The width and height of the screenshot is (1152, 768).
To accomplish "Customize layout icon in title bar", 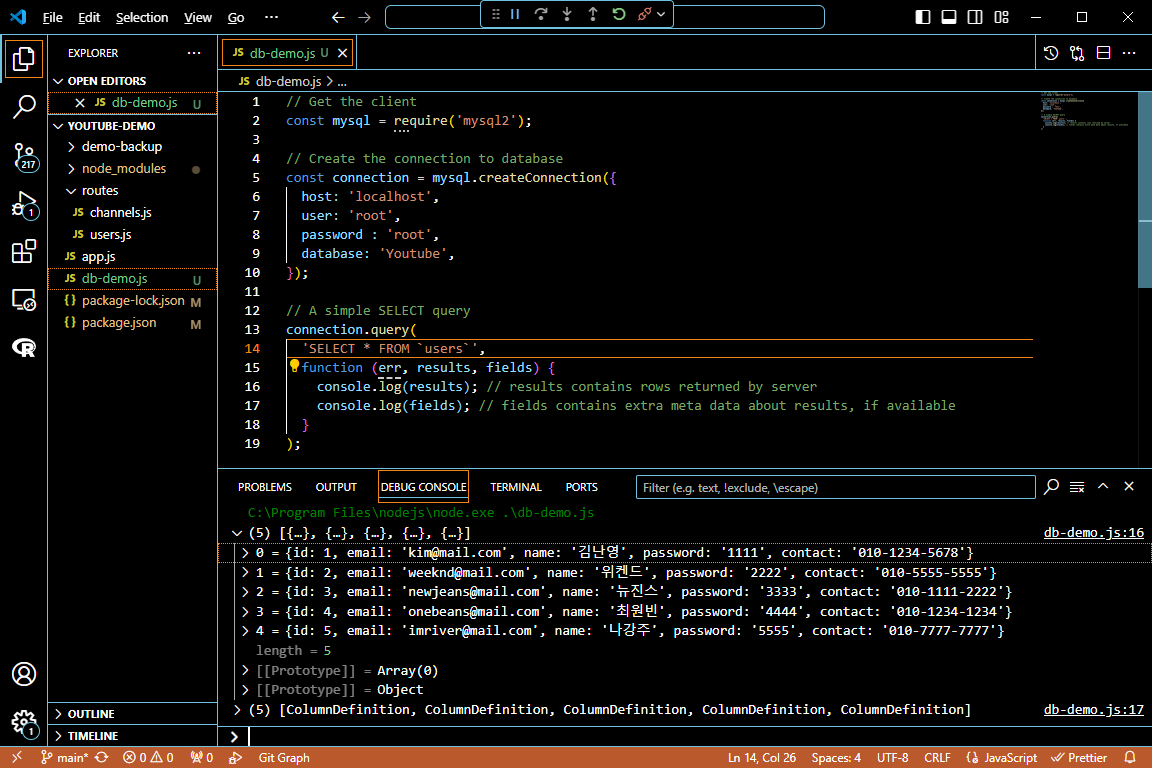I will tap(1001, 17).
